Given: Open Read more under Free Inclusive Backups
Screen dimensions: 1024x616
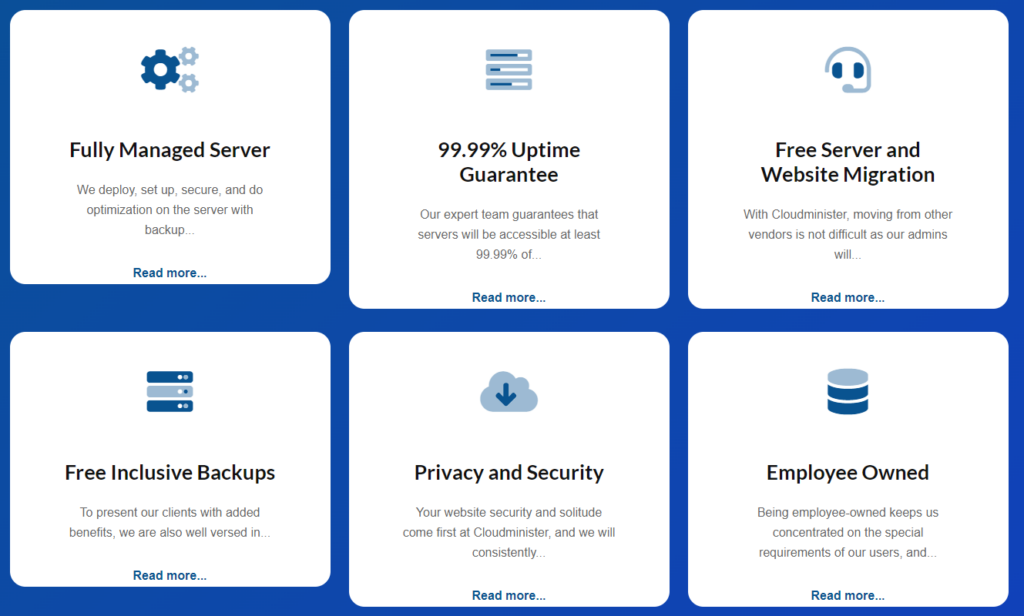Looking at the screenshot, I should click(x=170, y=575).
